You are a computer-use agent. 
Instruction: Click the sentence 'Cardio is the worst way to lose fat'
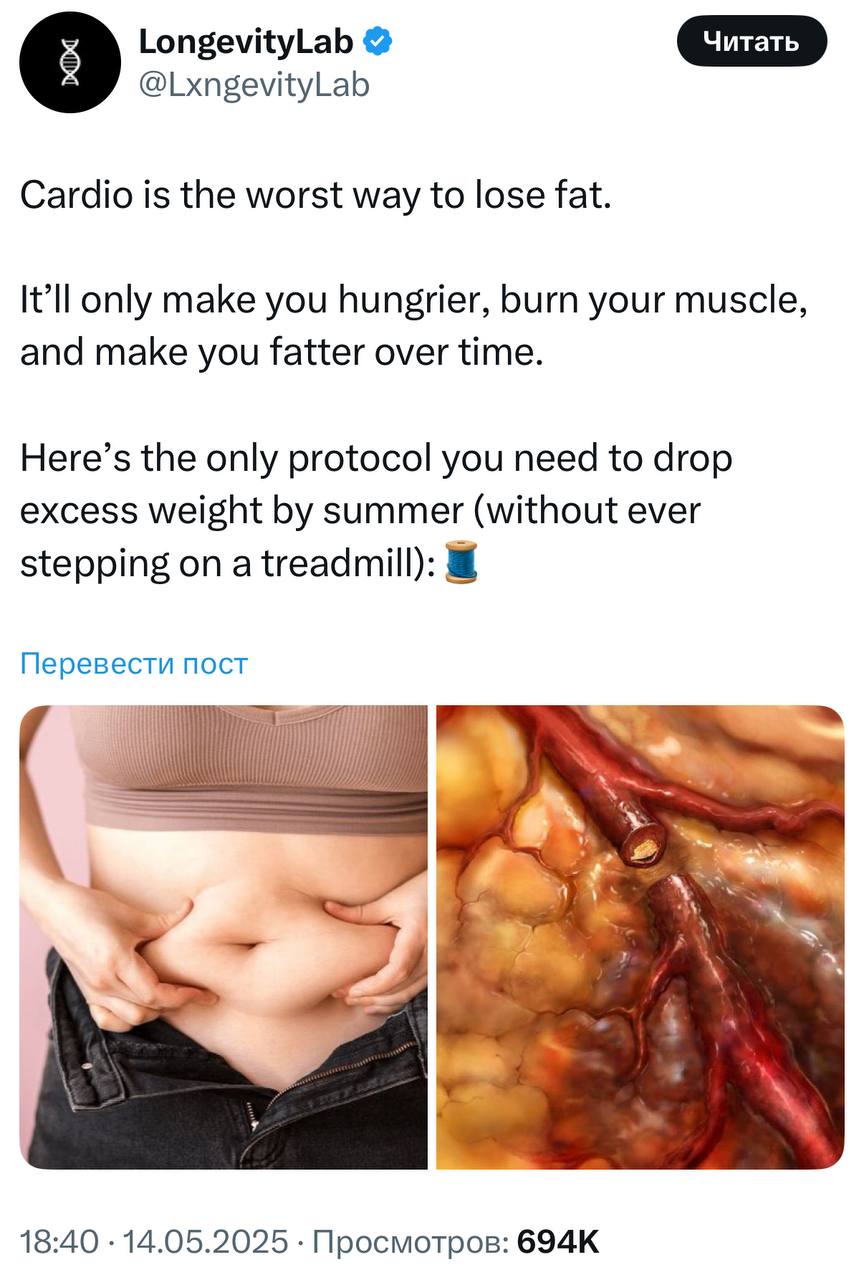click(x=315, y=195)
